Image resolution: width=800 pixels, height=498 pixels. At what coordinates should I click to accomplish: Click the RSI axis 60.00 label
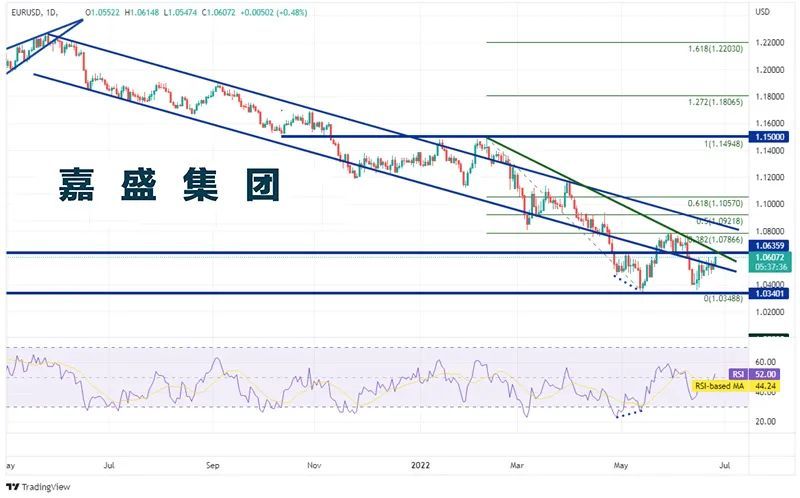point(765,362)
